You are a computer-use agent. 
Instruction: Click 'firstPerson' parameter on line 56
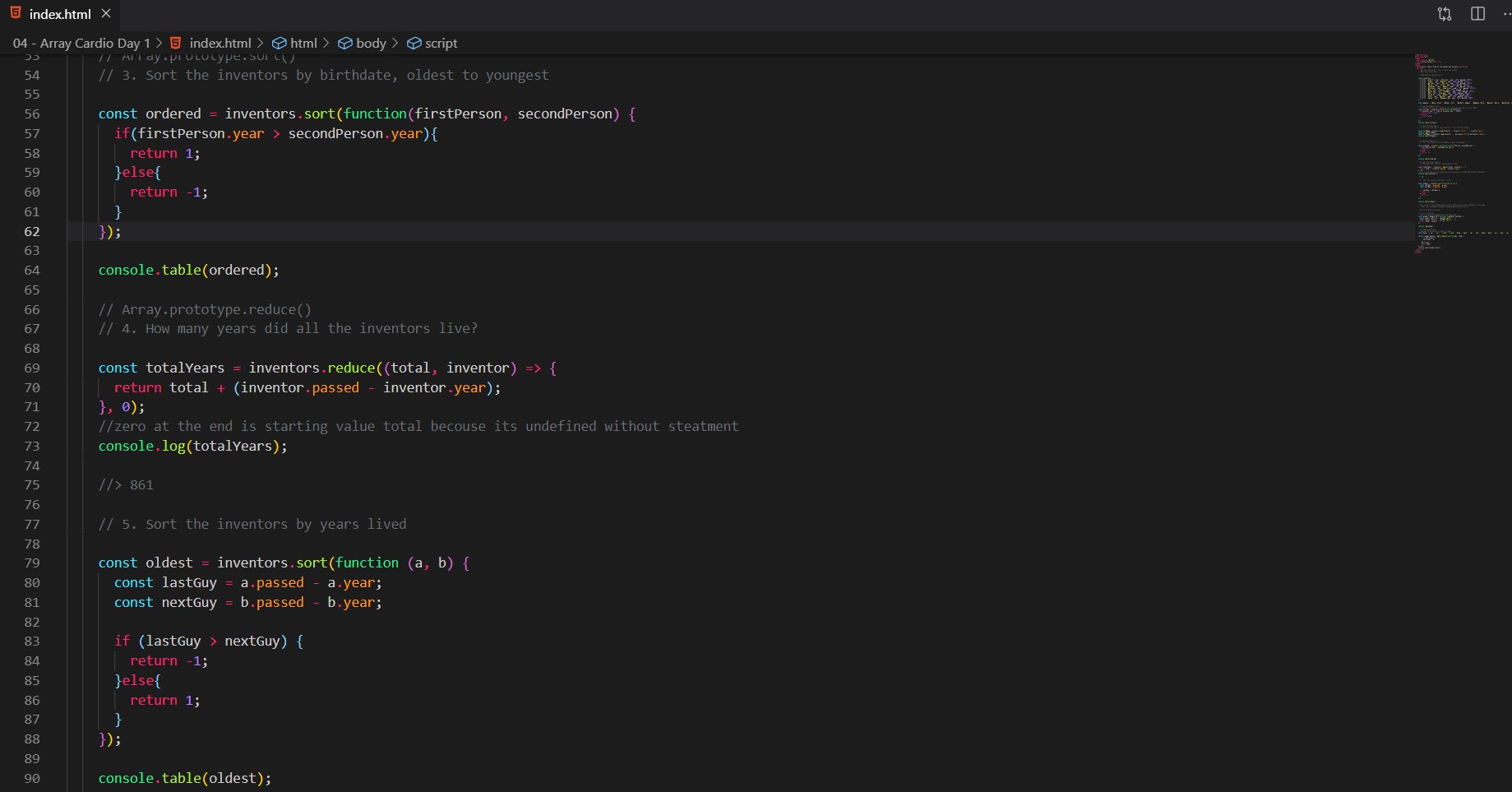(x=458, y=113)
